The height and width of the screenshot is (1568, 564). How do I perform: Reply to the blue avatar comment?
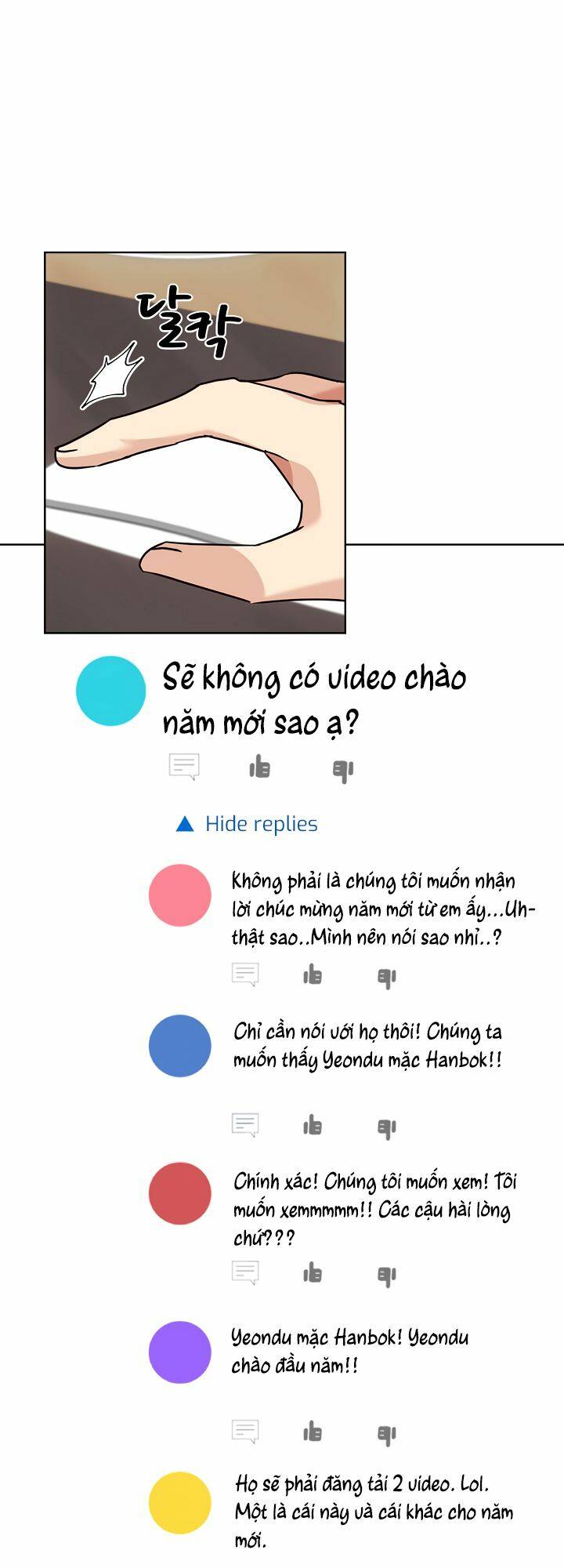[x=245, y=1125]
